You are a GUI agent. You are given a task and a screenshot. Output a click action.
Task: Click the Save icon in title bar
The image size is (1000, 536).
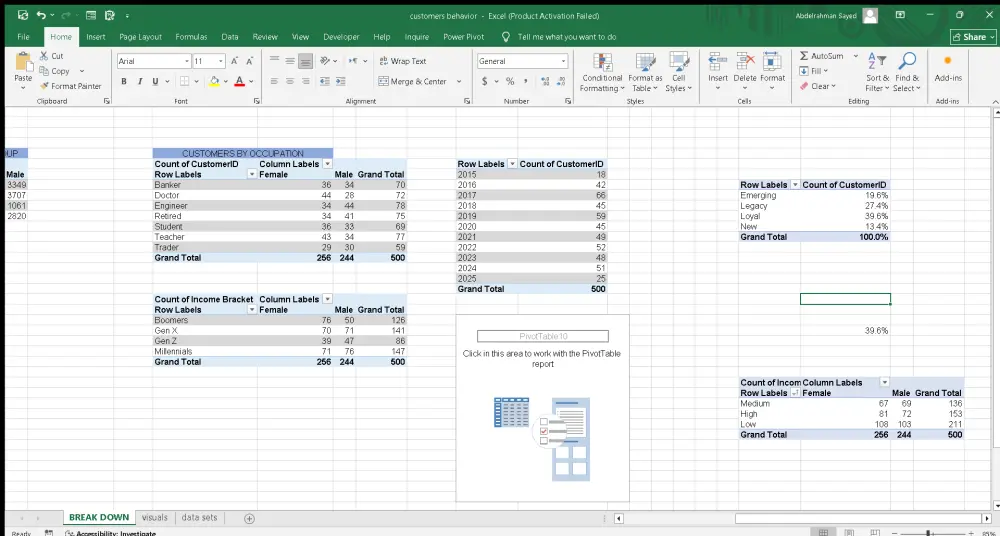(24, 15)
